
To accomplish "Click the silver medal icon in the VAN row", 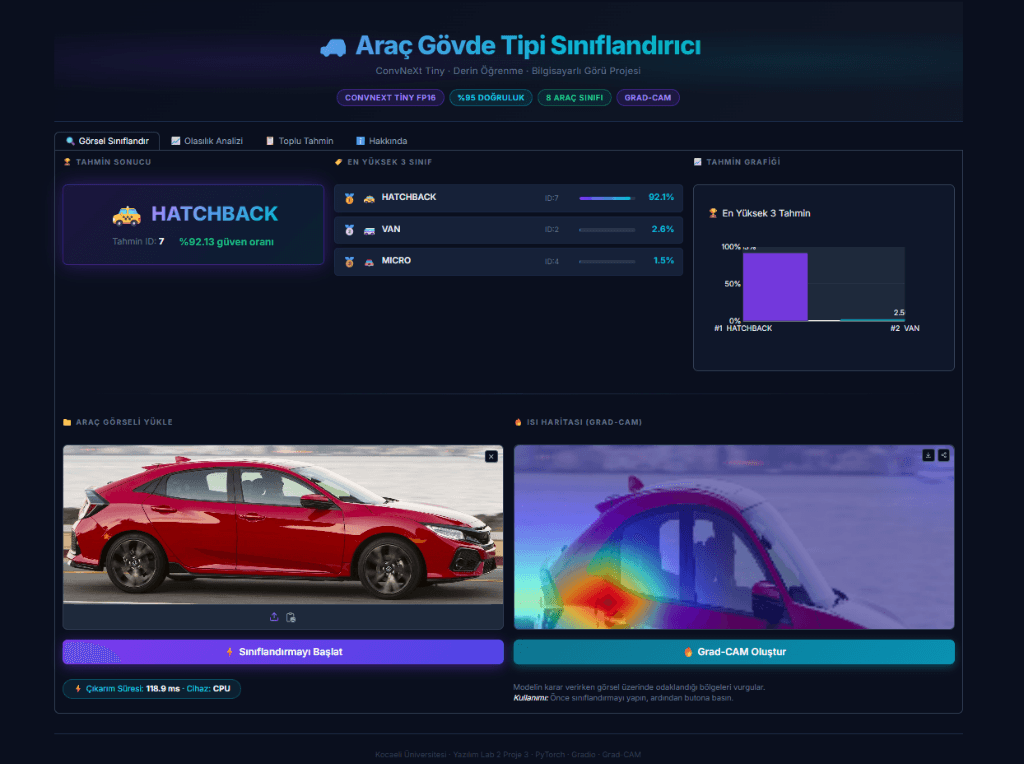I will tap(349, 230).
